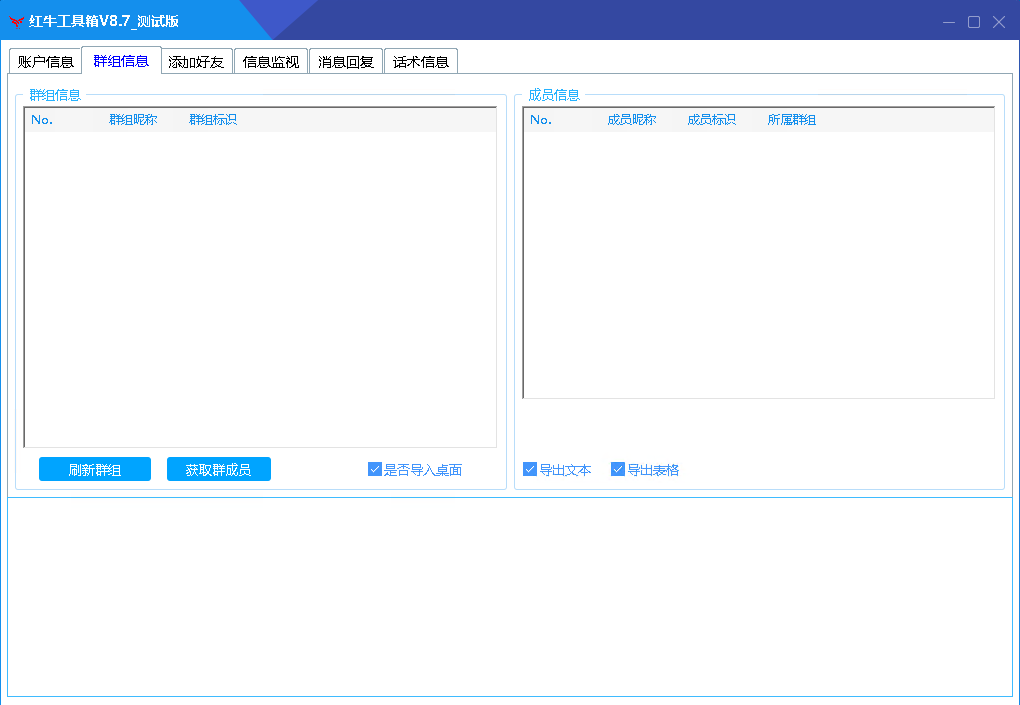Toggle the 导出文本 checkbox
1020x705 pixels.
pyautogui.click(x=530, y=469)
